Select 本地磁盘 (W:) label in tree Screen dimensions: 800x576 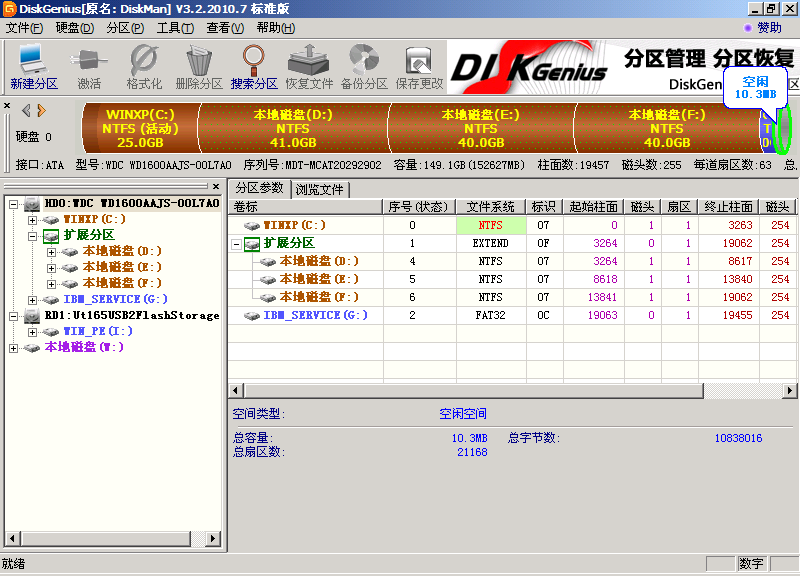(x=84, y=347)
